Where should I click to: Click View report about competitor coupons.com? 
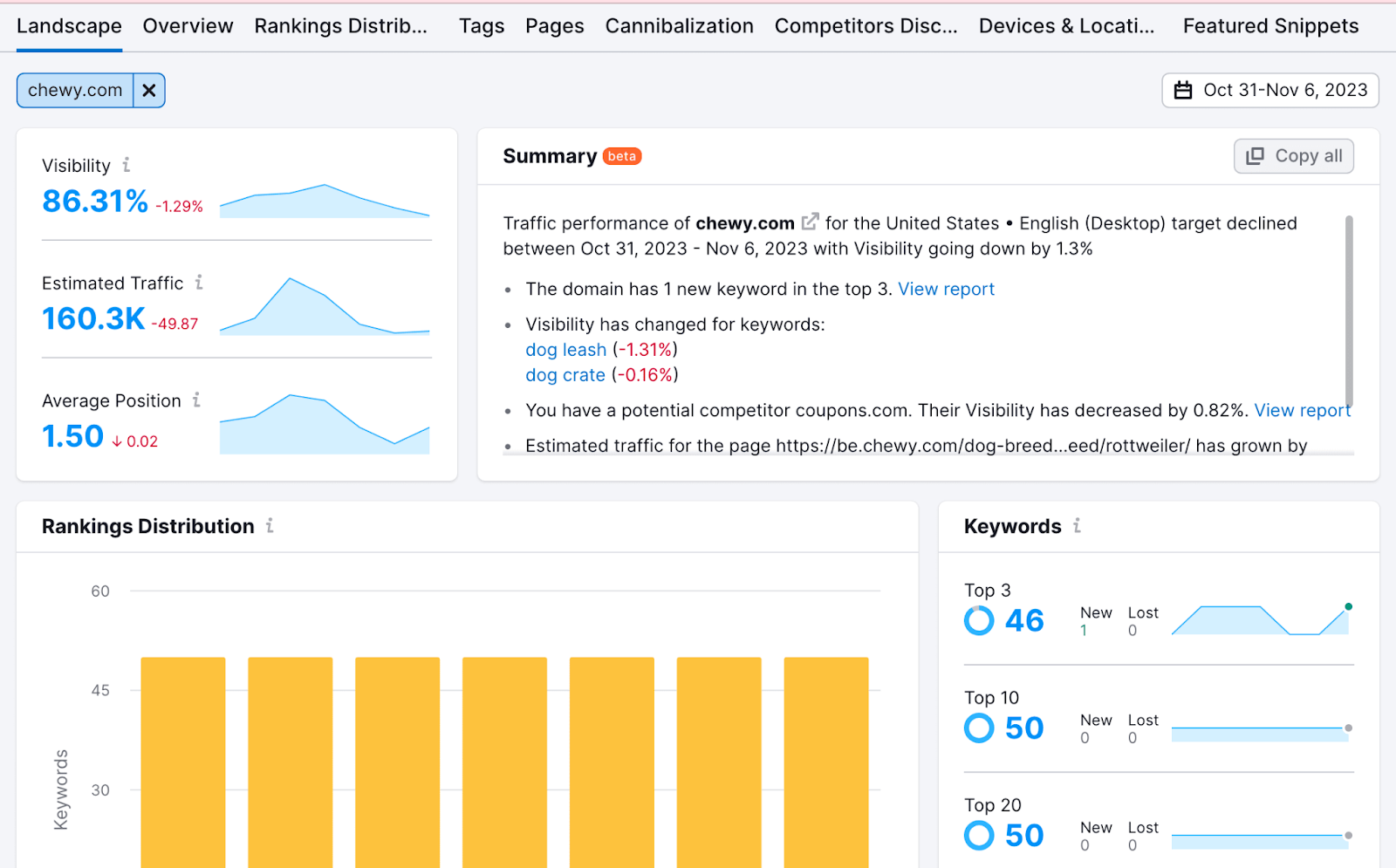[x=1302, y=410]
